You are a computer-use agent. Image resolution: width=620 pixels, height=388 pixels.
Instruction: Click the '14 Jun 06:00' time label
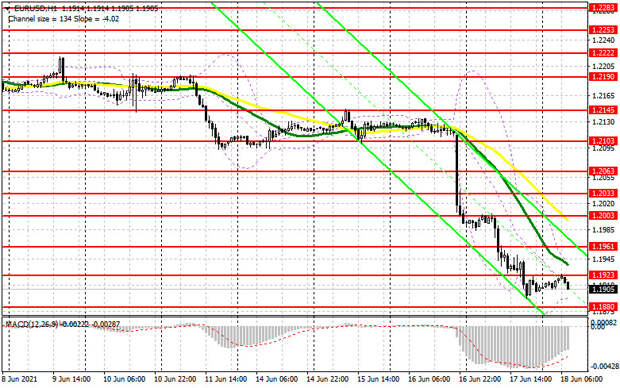(277, 379)
